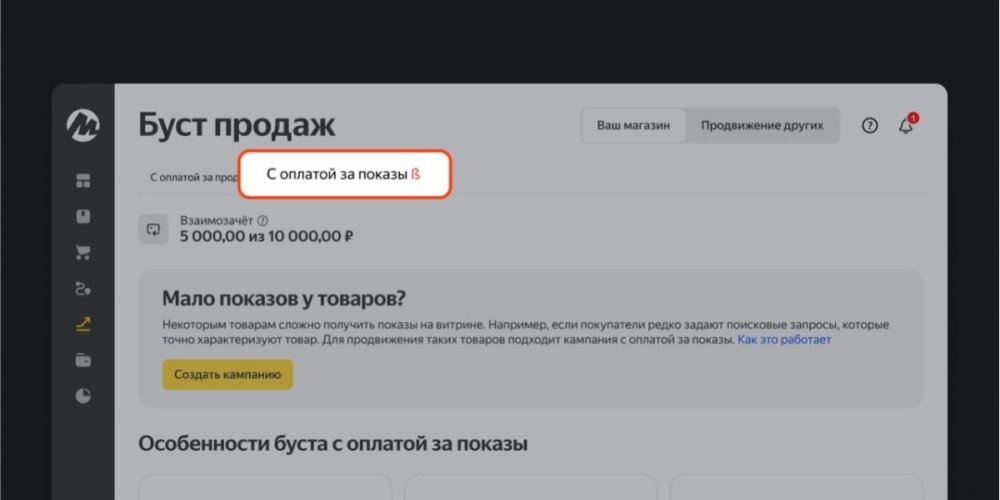The height and width of the screenshot is (500, 1000).
Task: Open the orders cart icon in sidebar
Action: click(83, 252)
